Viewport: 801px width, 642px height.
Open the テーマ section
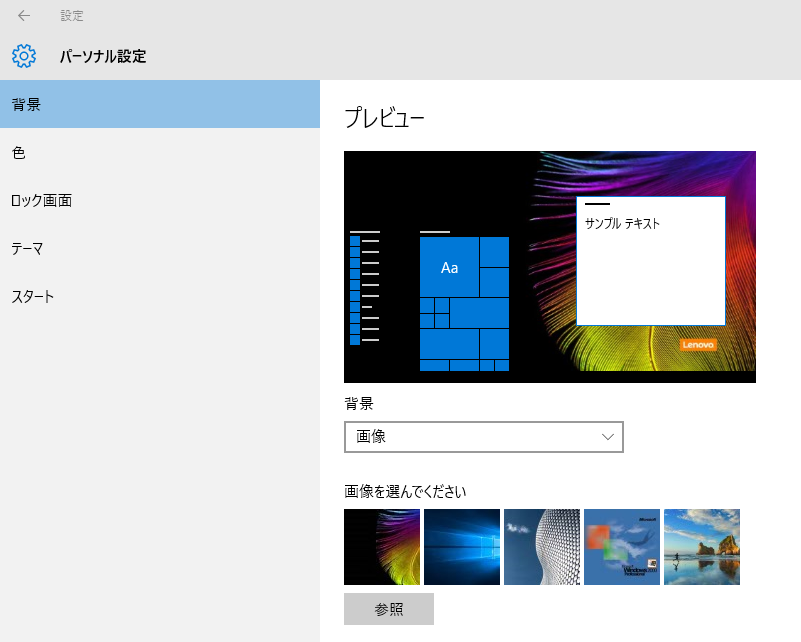pos(160,248)
